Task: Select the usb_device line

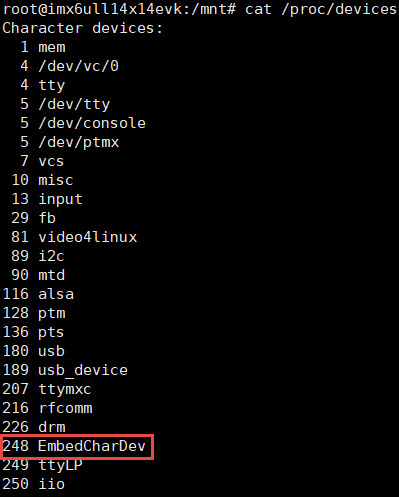Action: 65,370
